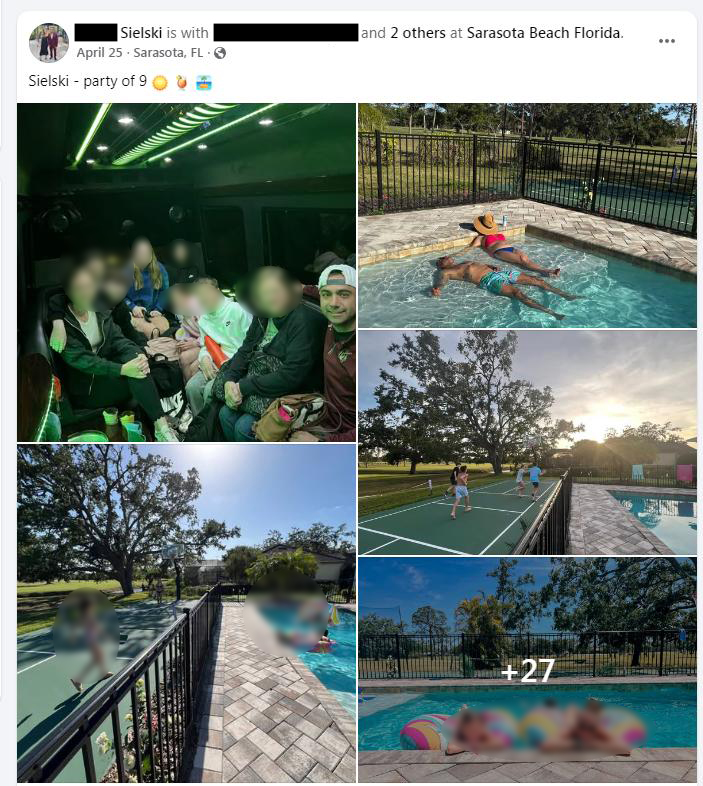Image resolution: width=703 pixels, height=786 pixels.
Task: Click the redacted tagged friend name
Action: [x=286, y=33]
